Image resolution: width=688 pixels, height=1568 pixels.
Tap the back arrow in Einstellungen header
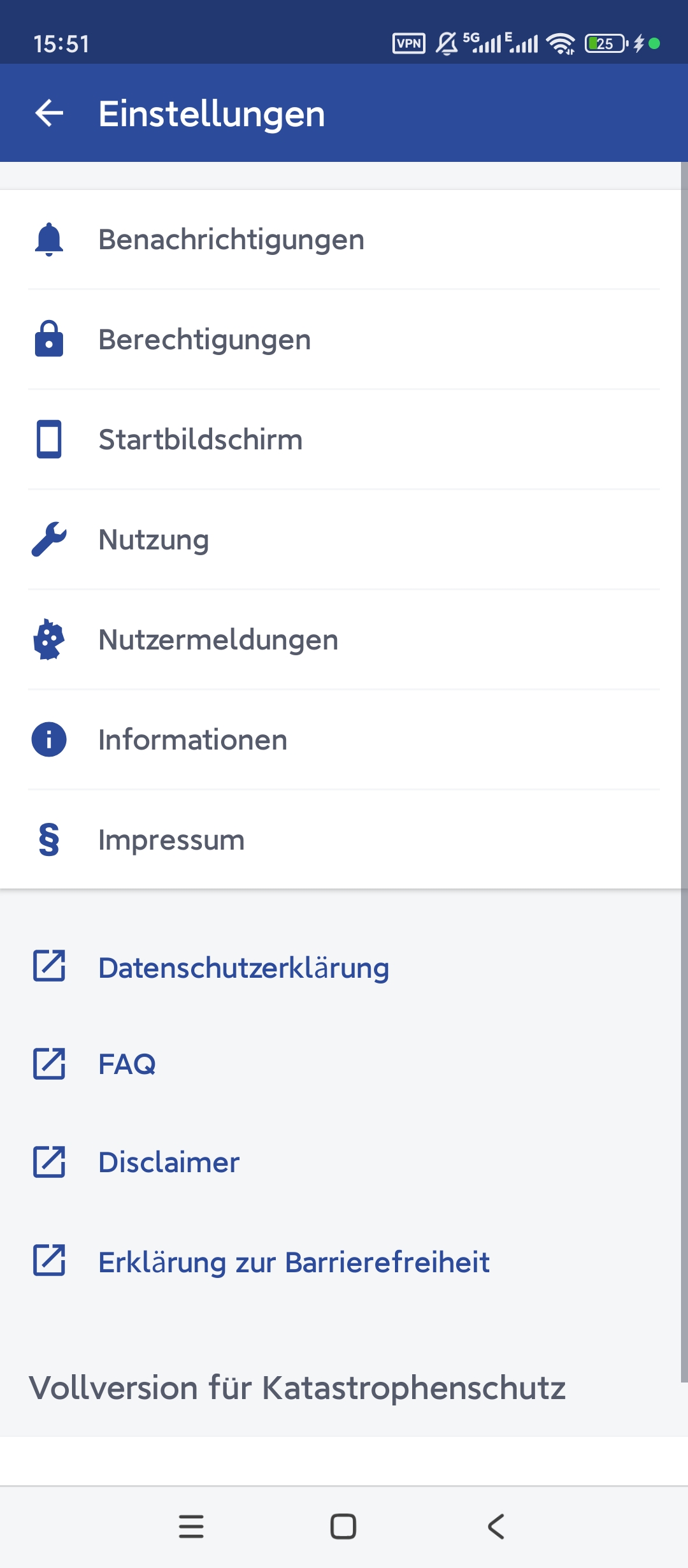click(x=49, y=113)
